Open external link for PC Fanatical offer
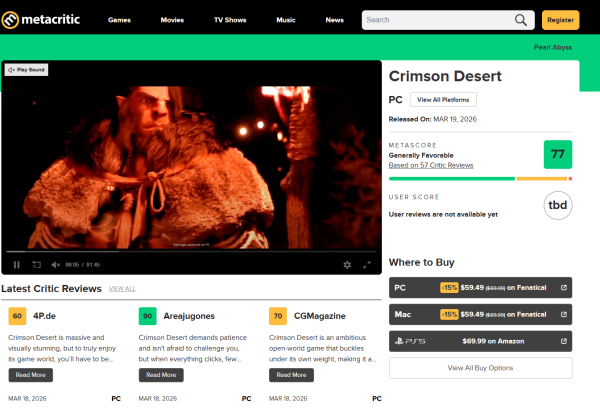 pyautogui.click(x=564, y=288)
